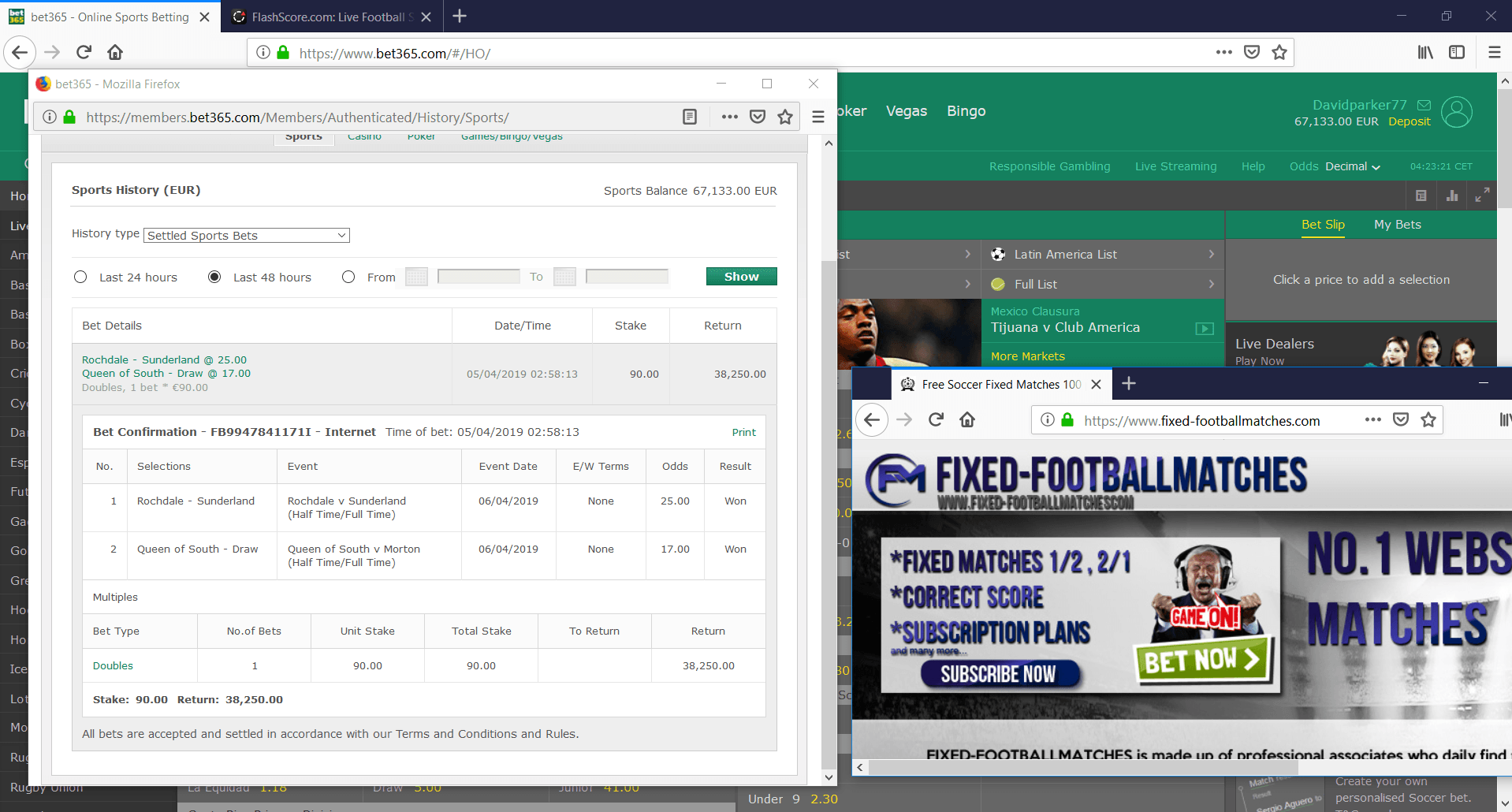Viewport: 1512px width, 812px height.
Task: Switch to bet365 Online Sports Betting tab
Action: coord(110,17)
